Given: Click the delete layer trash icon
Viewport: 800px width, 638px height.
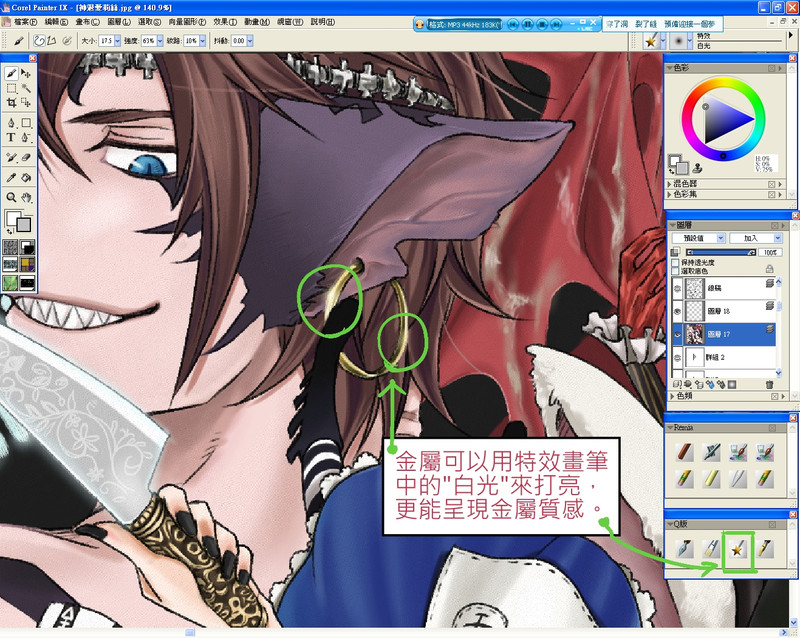Looking at the screenshot, I should 769,384.
